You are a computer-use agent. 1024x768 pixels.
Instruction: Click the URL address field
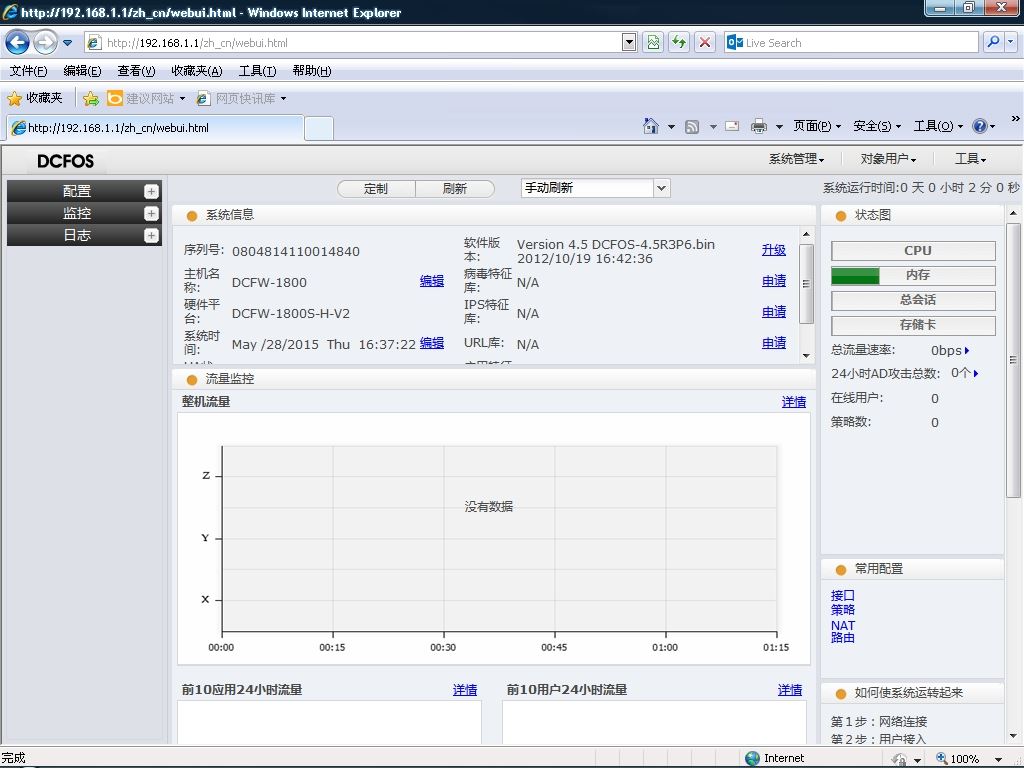[x=356, y=43]
